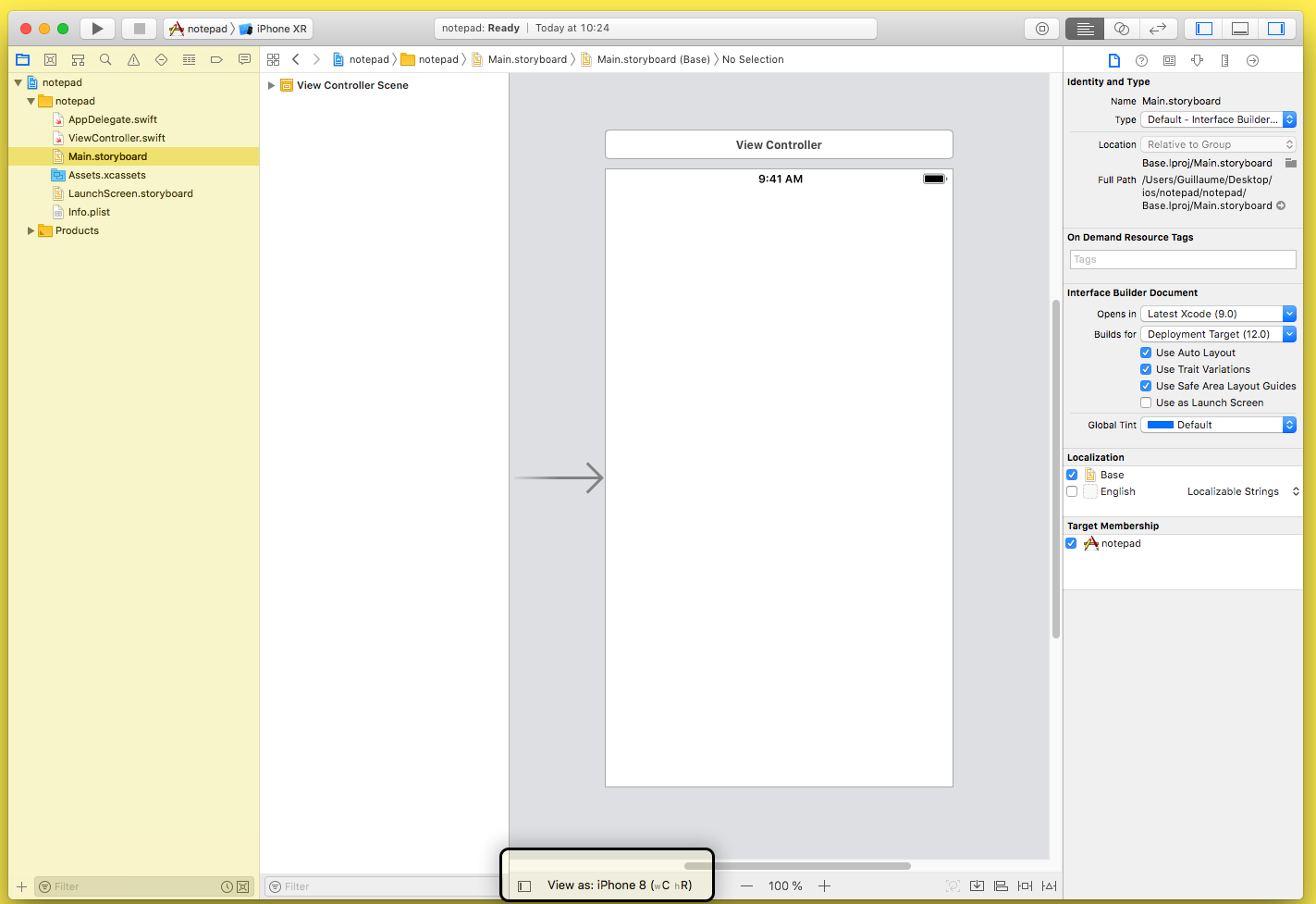Open the file Type dropdown

[x=1218, y=119]
